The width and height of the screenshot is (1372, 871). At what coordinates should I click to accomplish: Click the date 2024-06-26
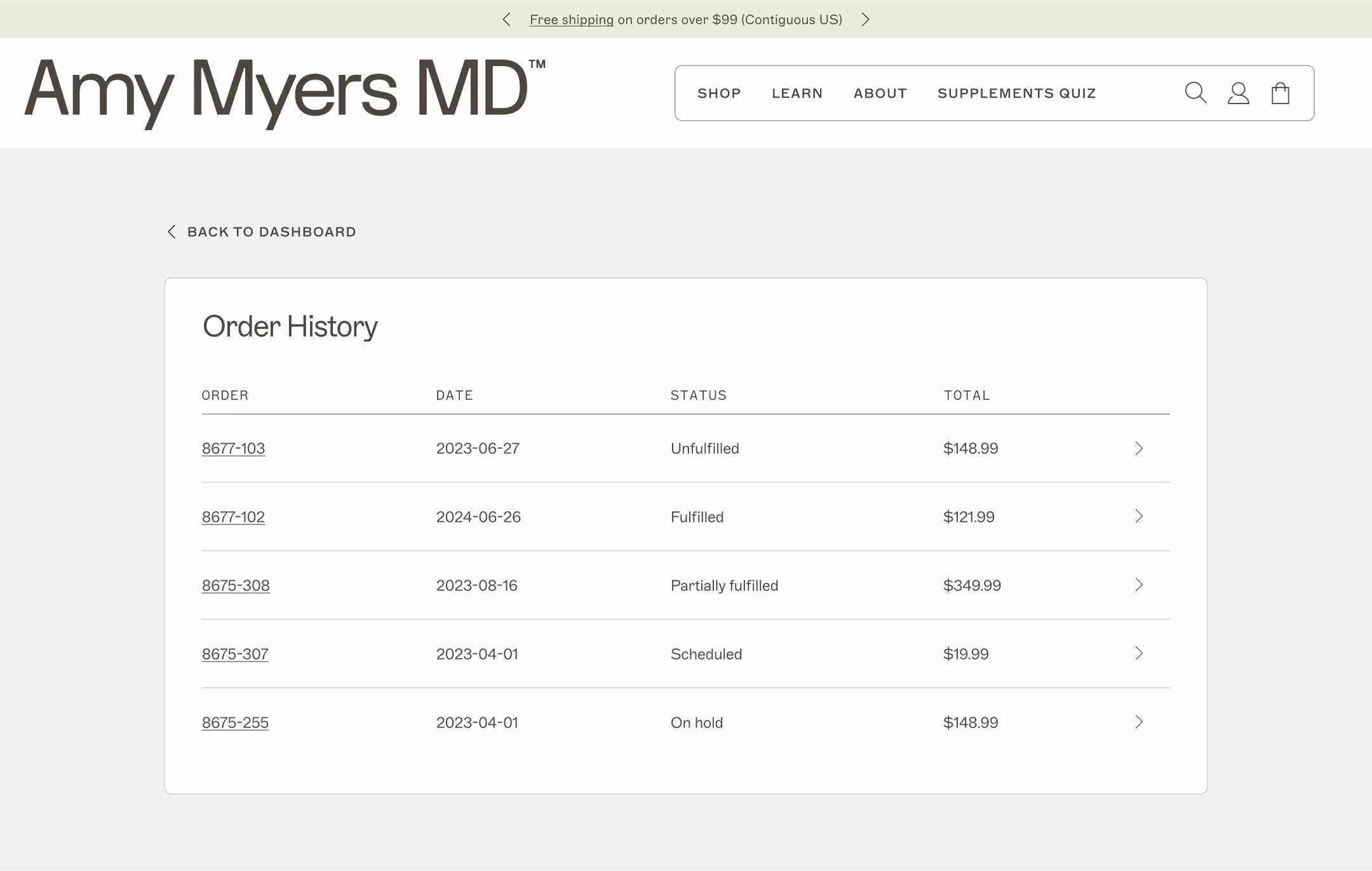pyautogui.click(x=478, y=517)
